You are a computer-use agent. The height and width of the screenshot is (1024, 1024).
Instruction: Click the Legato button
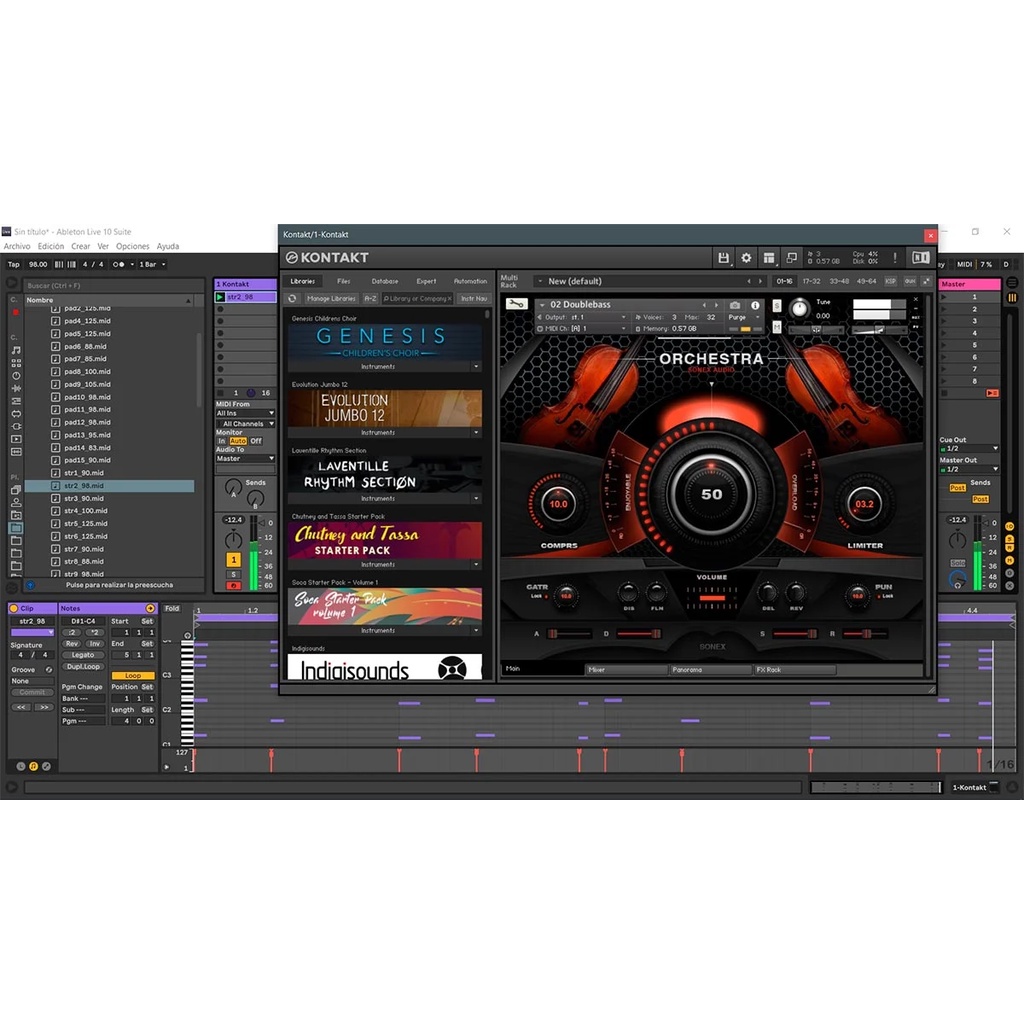(x=83, y=655)
